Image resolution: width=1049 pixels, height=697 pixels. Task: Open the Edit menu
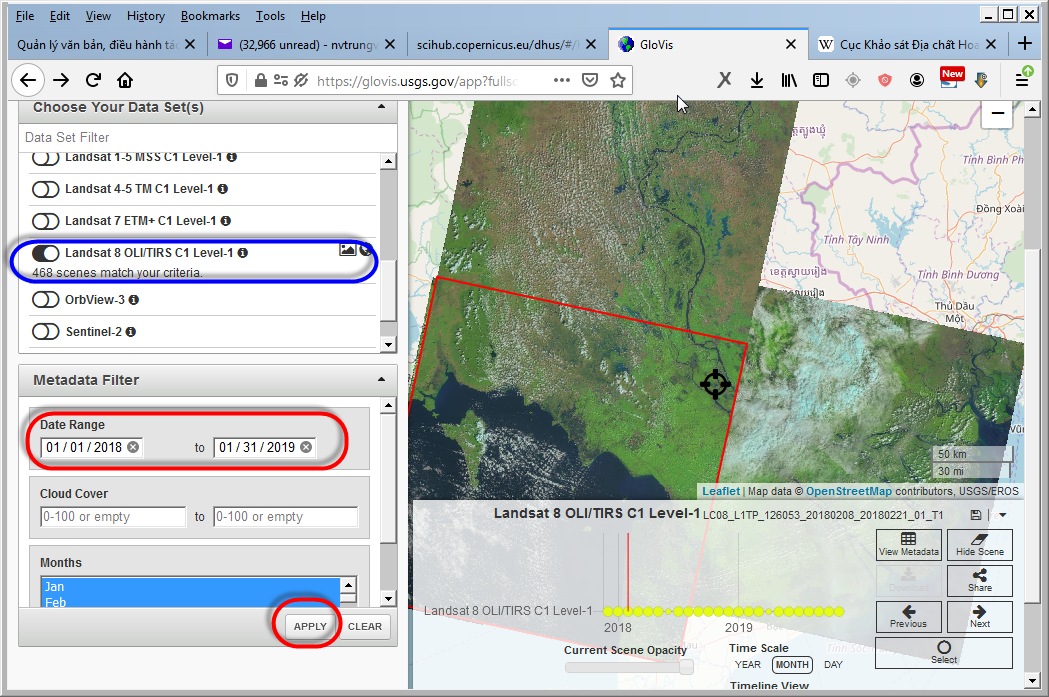click(60, 16)
